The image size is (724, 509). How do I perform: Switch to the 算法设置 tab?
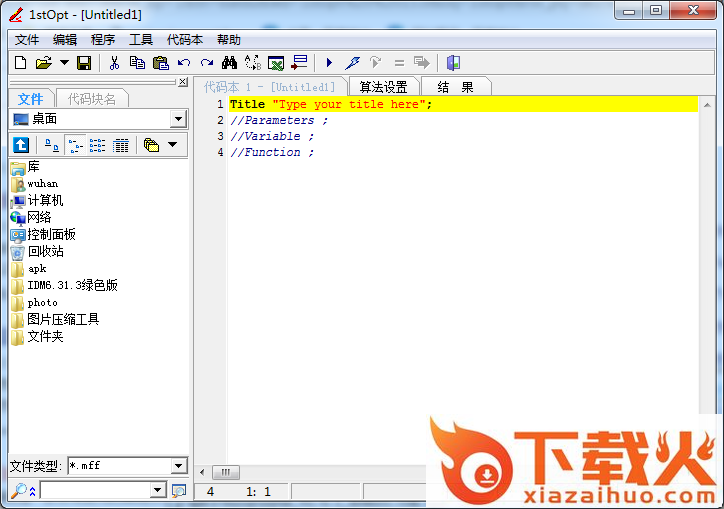click(384, 87)
